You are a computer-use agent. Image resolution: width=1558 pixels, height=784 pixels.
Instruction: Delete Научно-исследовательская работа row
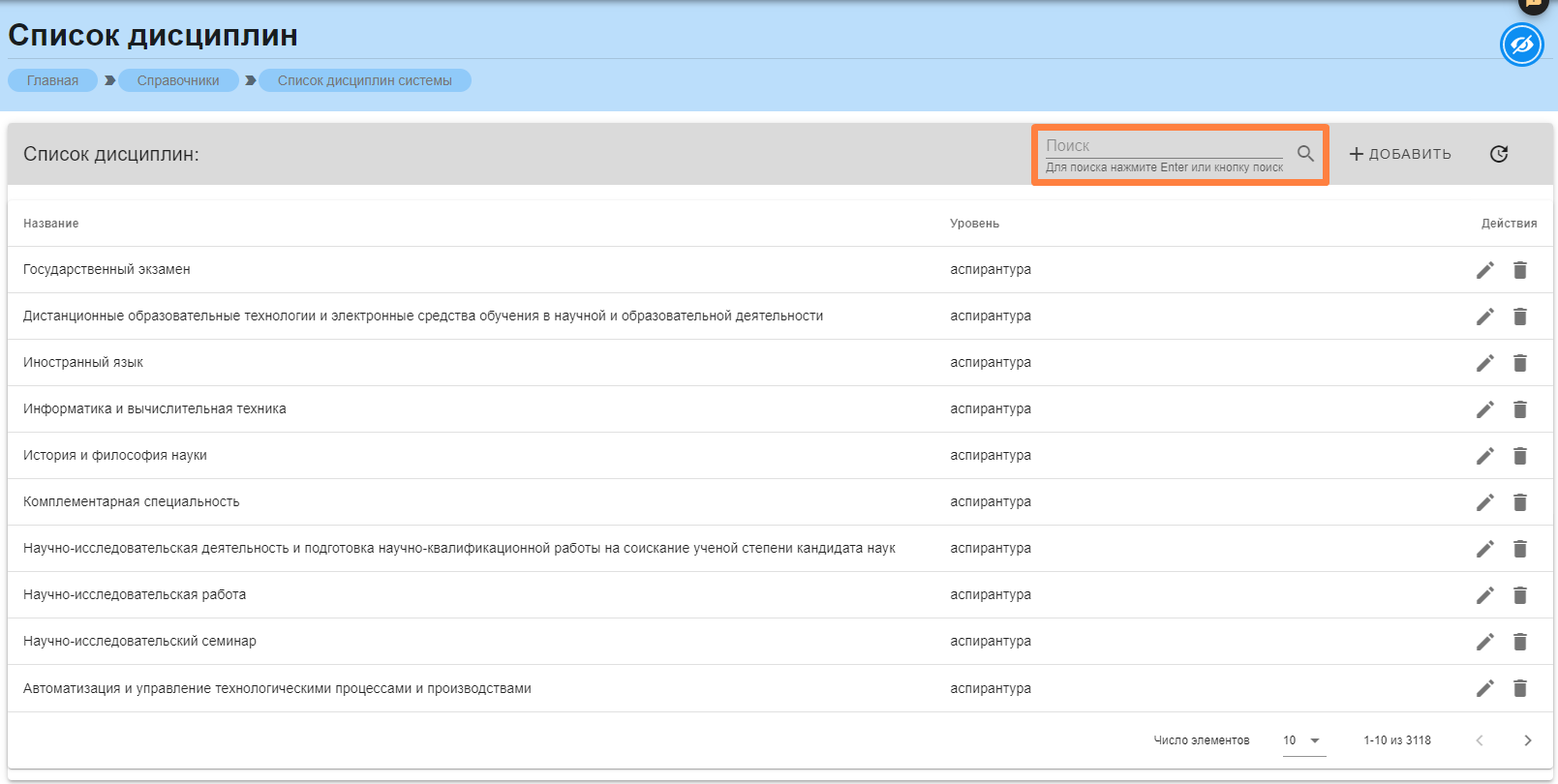(x=1520, y=595)
